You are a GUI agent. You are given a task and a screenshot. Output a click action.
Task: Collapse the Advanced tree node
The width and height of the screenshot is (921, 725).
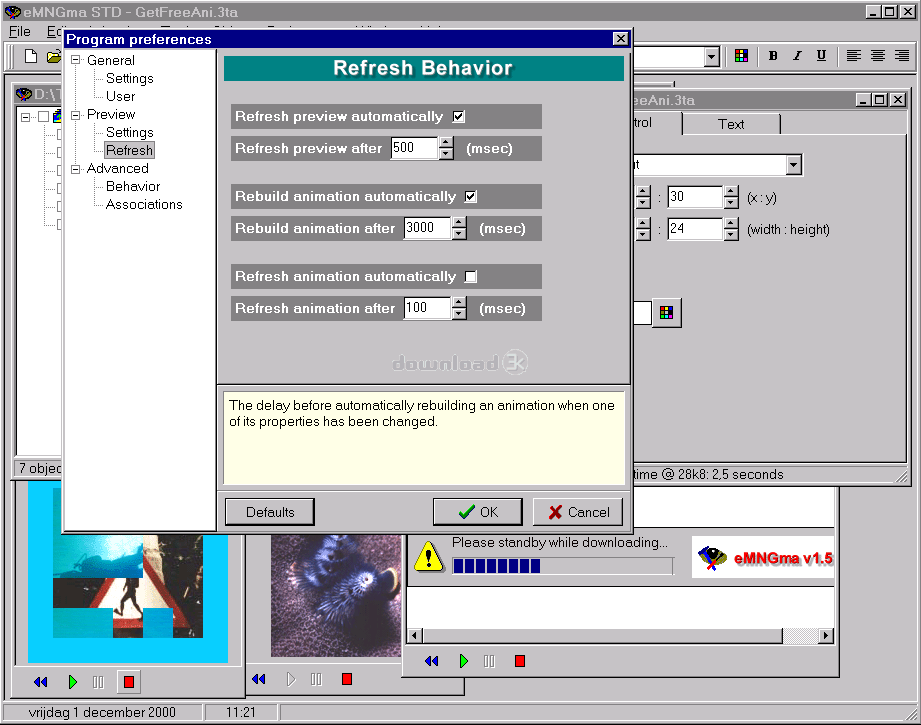click(75, 169)
